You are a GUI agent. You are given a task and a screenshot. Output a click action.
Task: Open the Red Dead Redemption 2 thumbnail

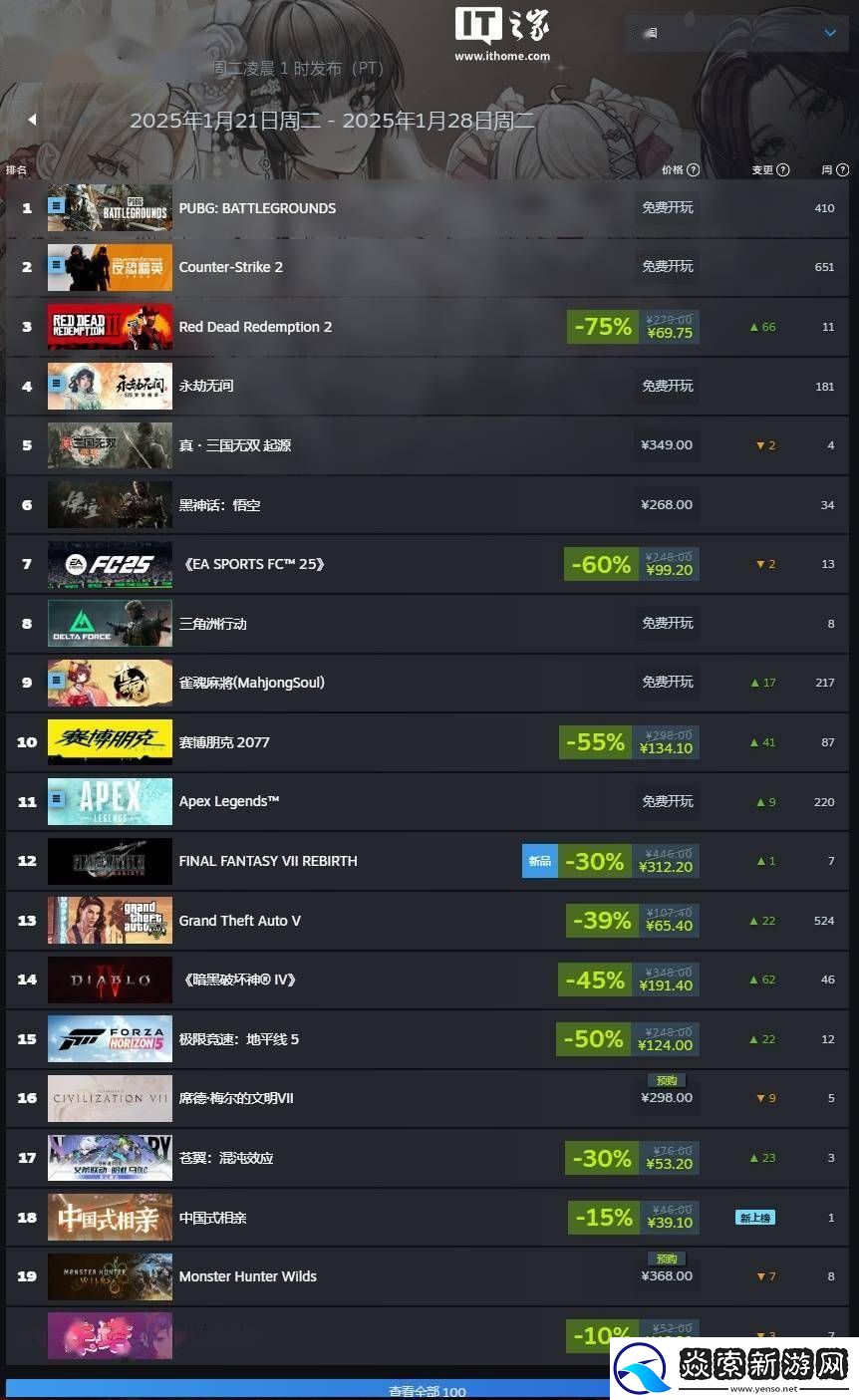(110, 327)
